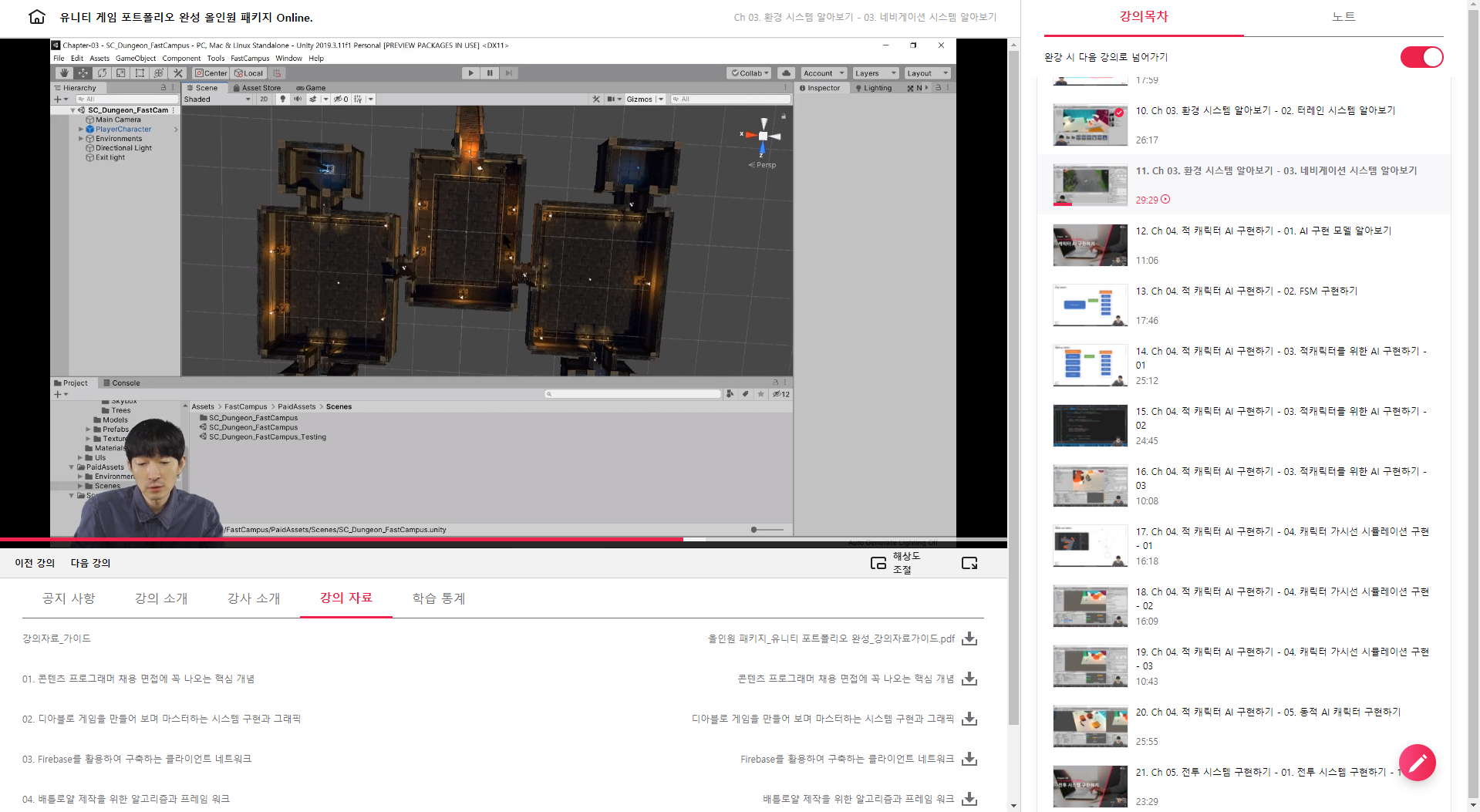Switch to Unity Console tab
This screenshot has height=812, width=1480.
pyautogui.click(x=122, y=382)
